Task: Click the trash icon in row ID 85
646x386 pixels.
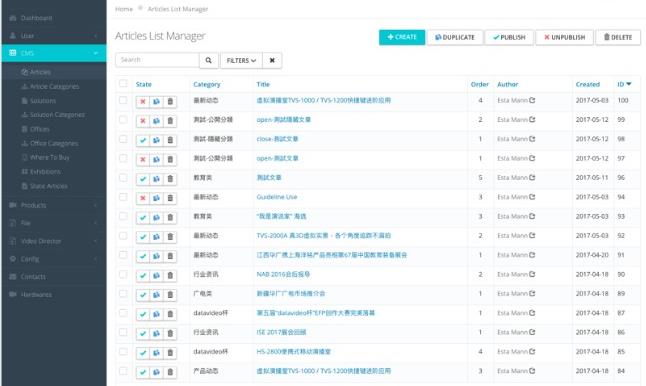Action: pos(170,353)
